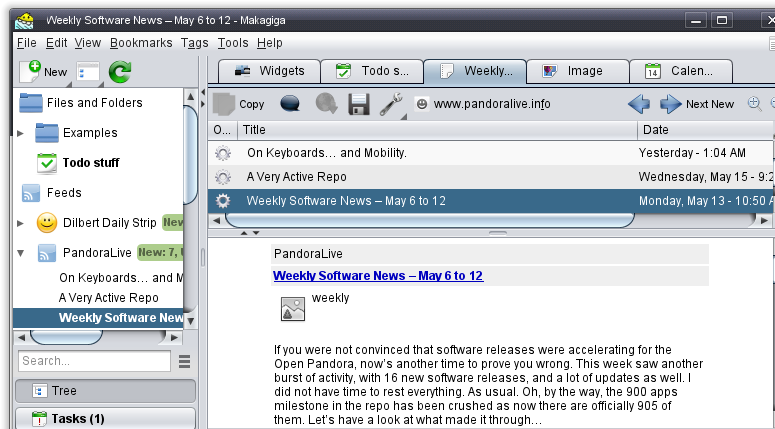The width and height of the screenshot is (775, 429).
Task: Click the grey globe download icon
Action: point(326,104)
